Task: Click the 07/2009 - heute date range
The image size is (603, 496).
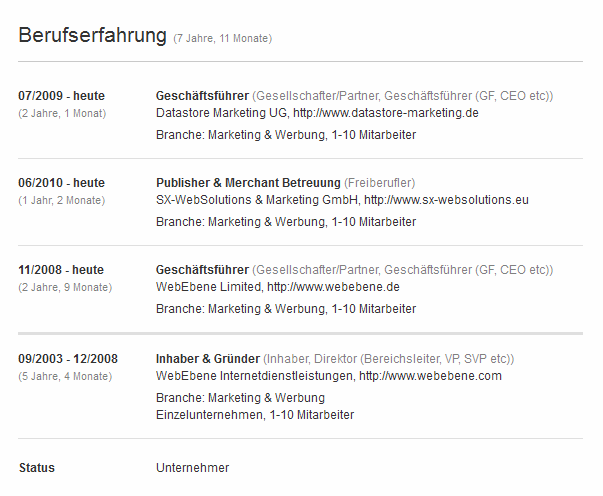Action: (61, 96)
